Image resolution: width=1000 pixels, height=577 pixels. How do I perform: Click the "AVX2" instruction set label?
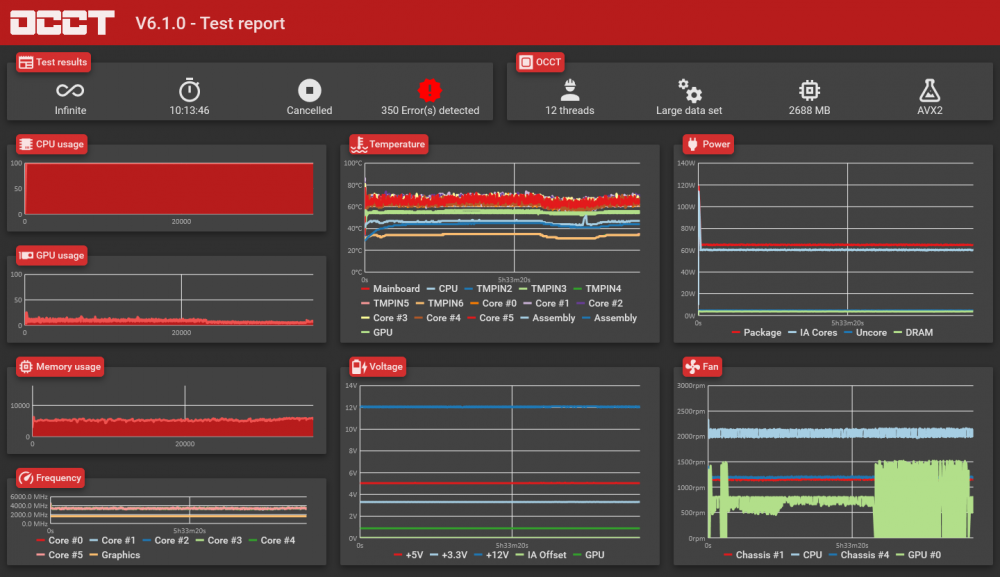pyautogui.click(x=930, y=110)
